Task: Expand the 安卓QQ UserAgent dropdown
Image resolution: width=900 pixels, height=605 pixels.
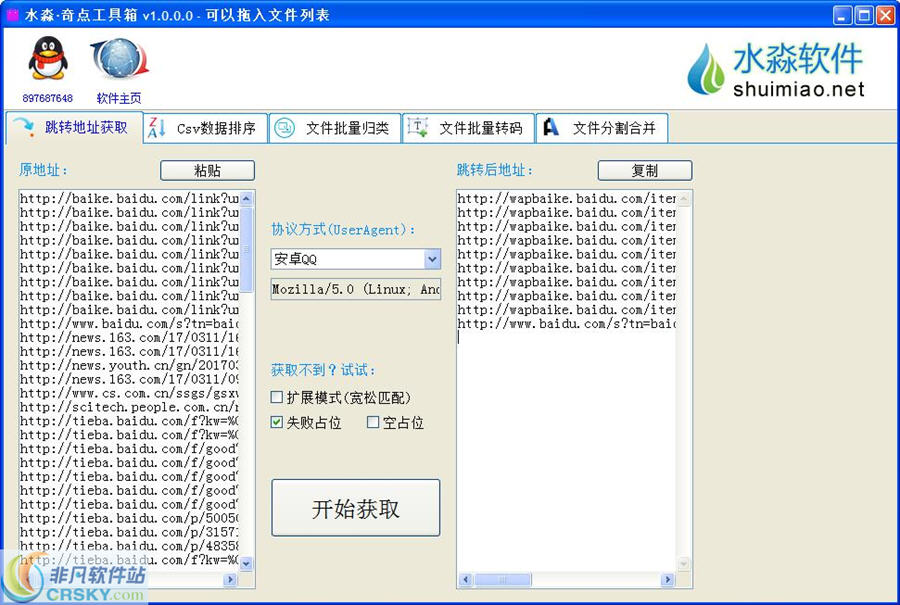Action: pyautogui.click(x=432, y=259)
